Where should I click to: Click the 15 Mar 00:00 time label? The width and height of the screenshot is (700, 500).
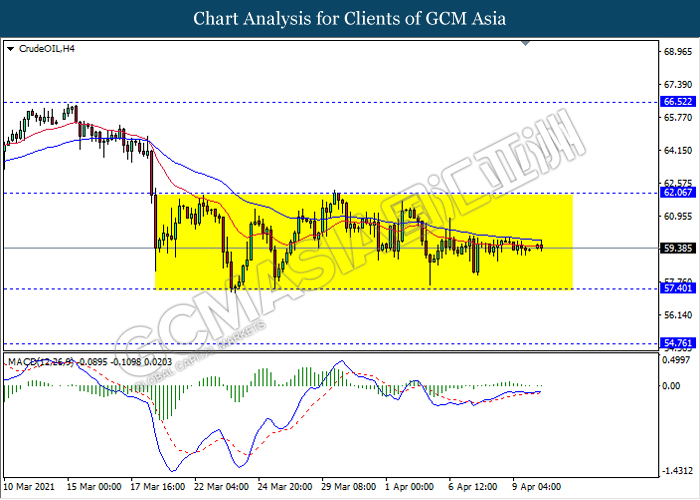[94, 486]
